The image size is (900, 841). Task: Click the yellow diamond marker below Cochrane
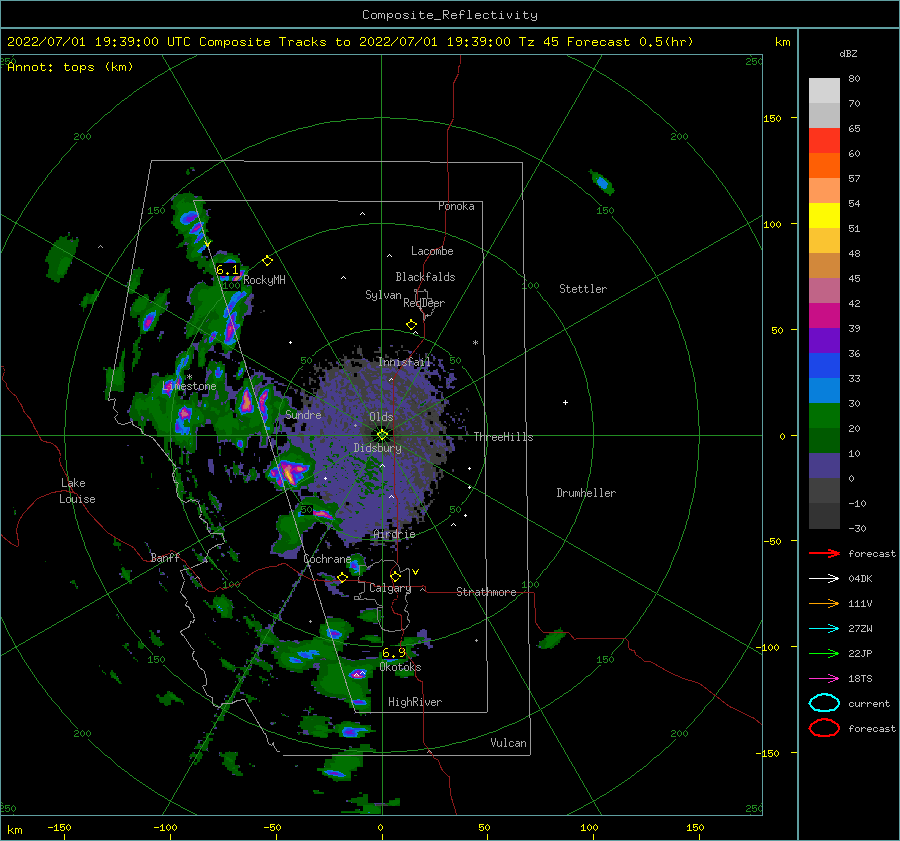[342, 578]
